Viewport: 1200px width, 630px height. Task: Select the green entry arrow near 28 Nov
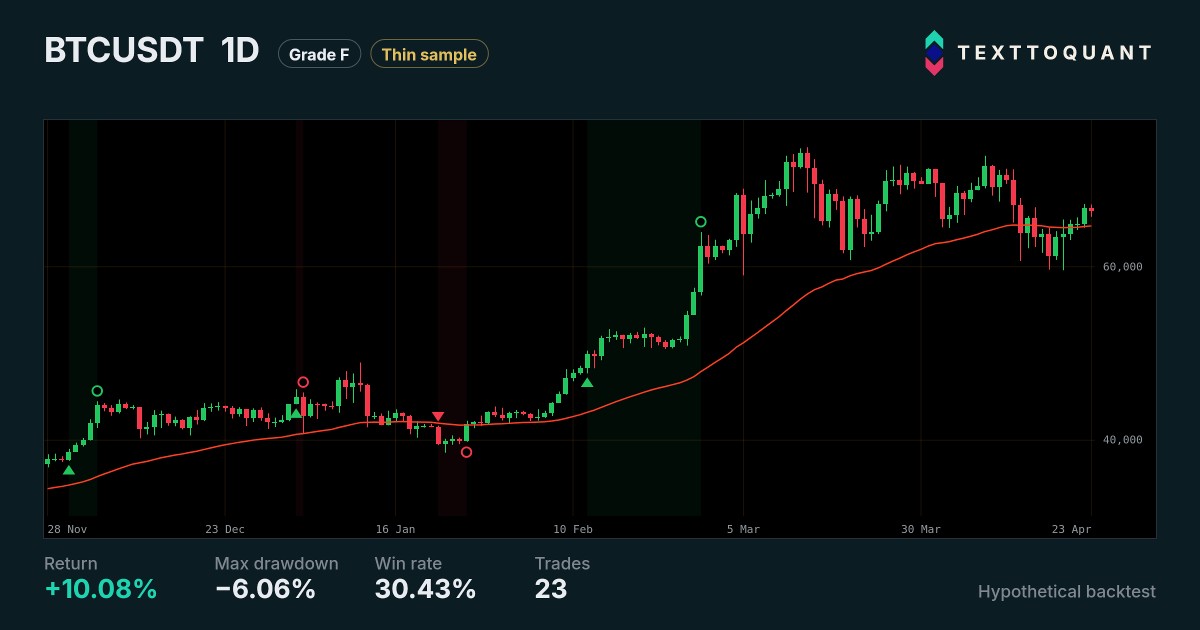(68, 470)
